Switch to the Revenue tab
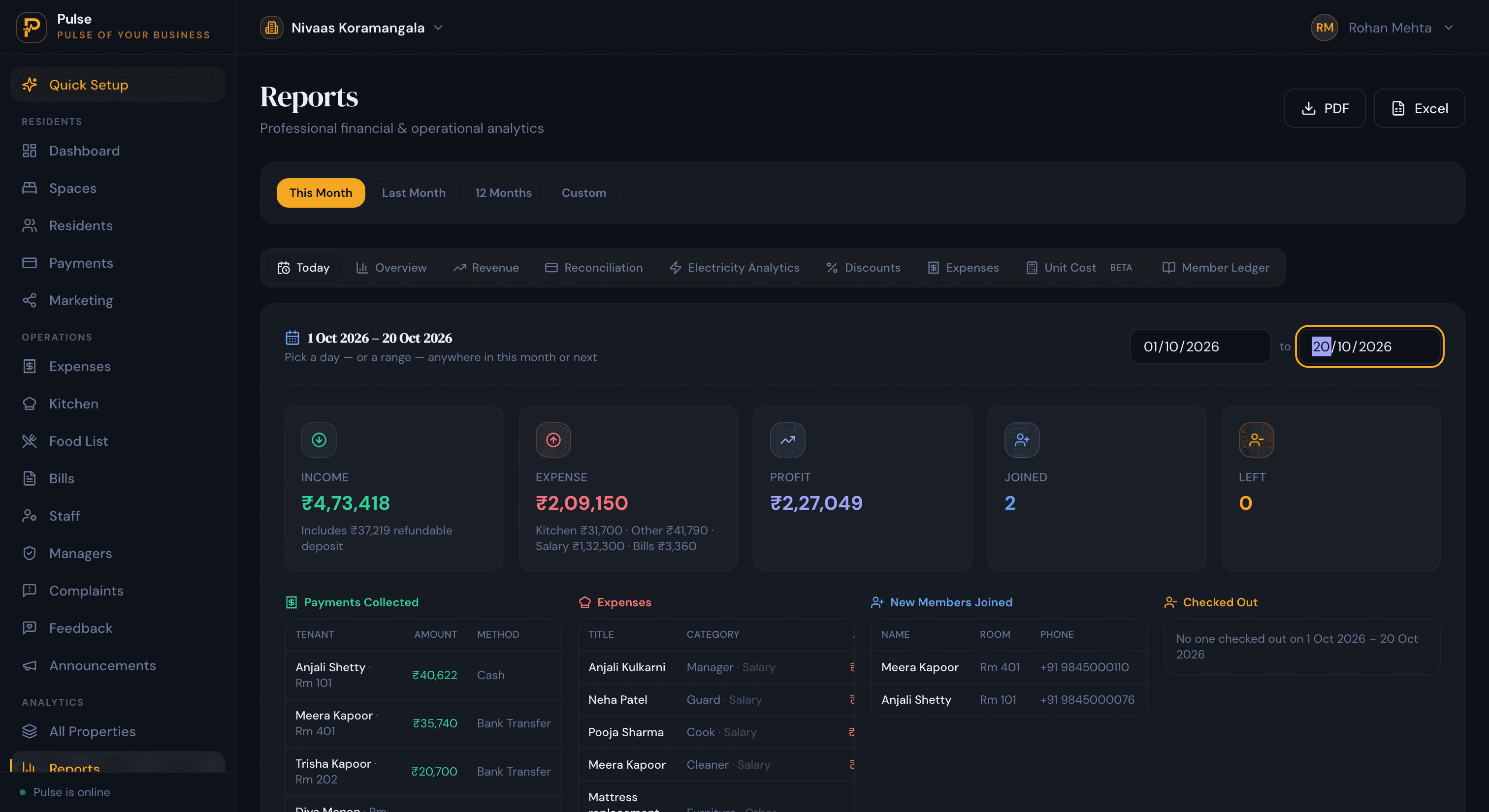The width and height of the screenshot is (1489, 812). point(486,268)
